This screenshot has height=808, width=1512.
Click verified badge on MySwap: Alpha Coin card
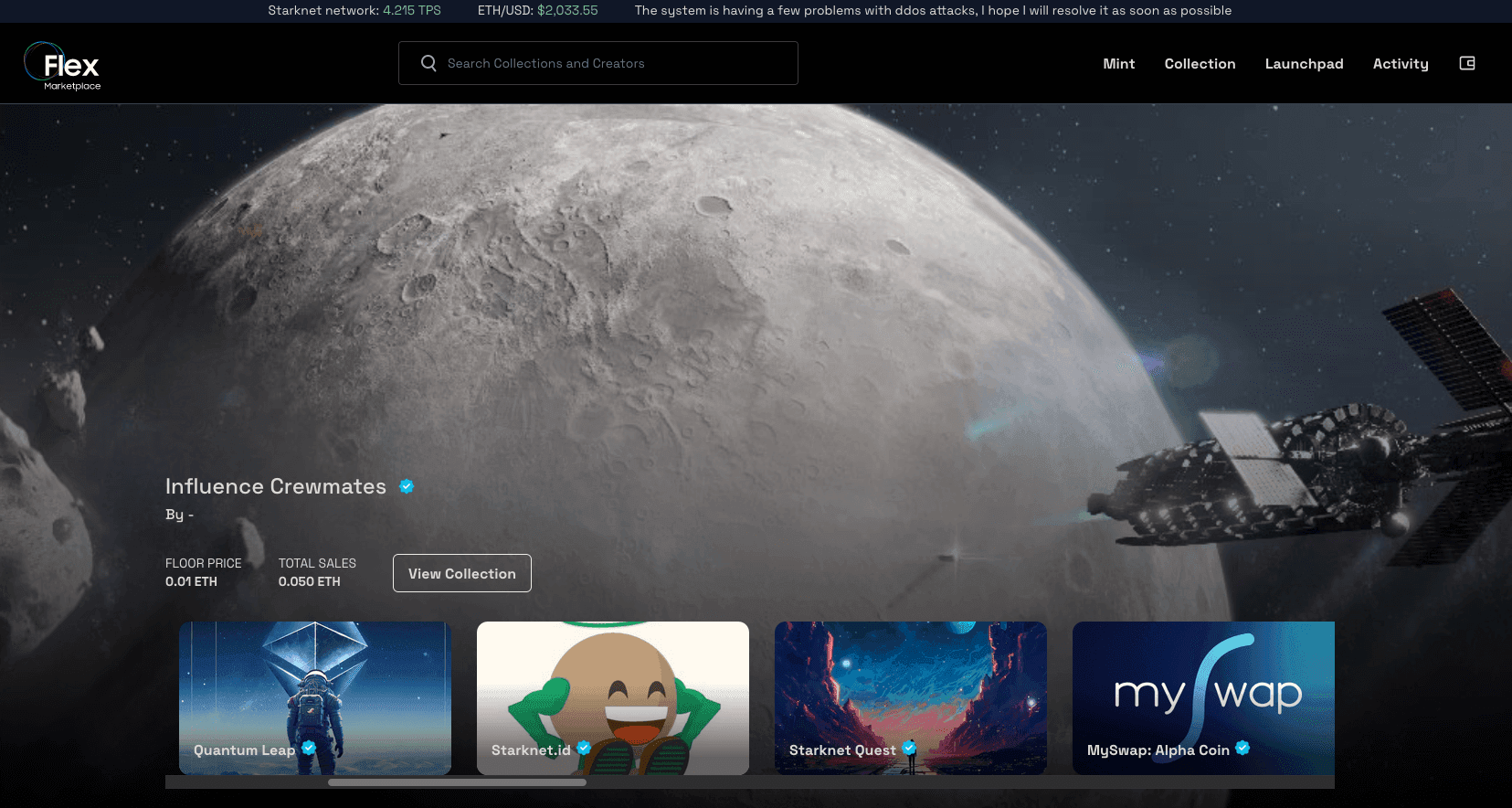coord(1242,748)
